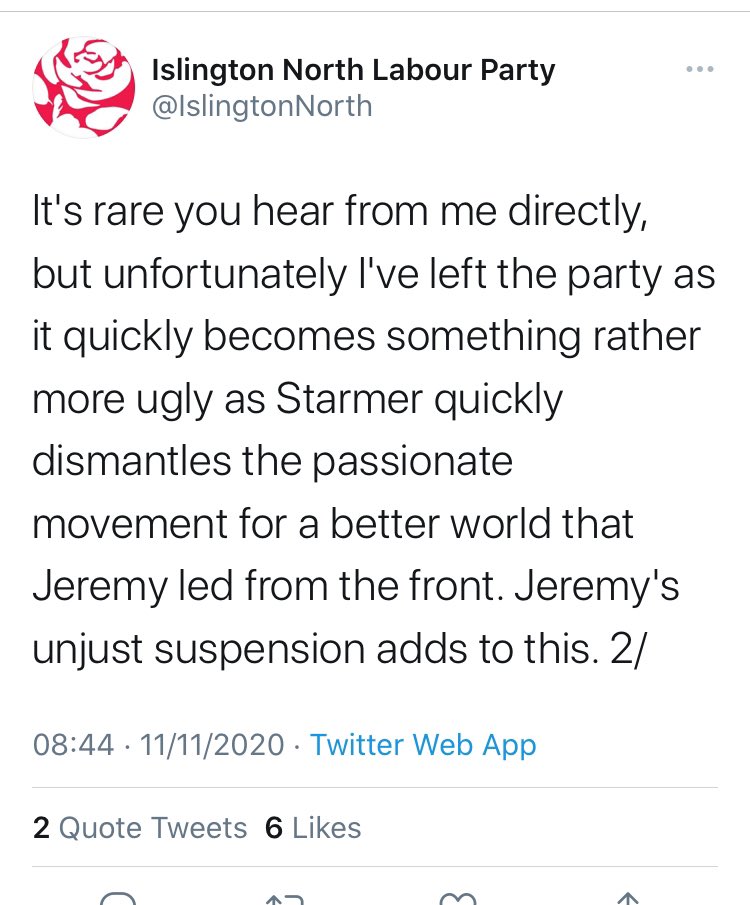Open the Twitter Web App source link
This screenshot has height=905, width=750.
click(x=423, y=745)
